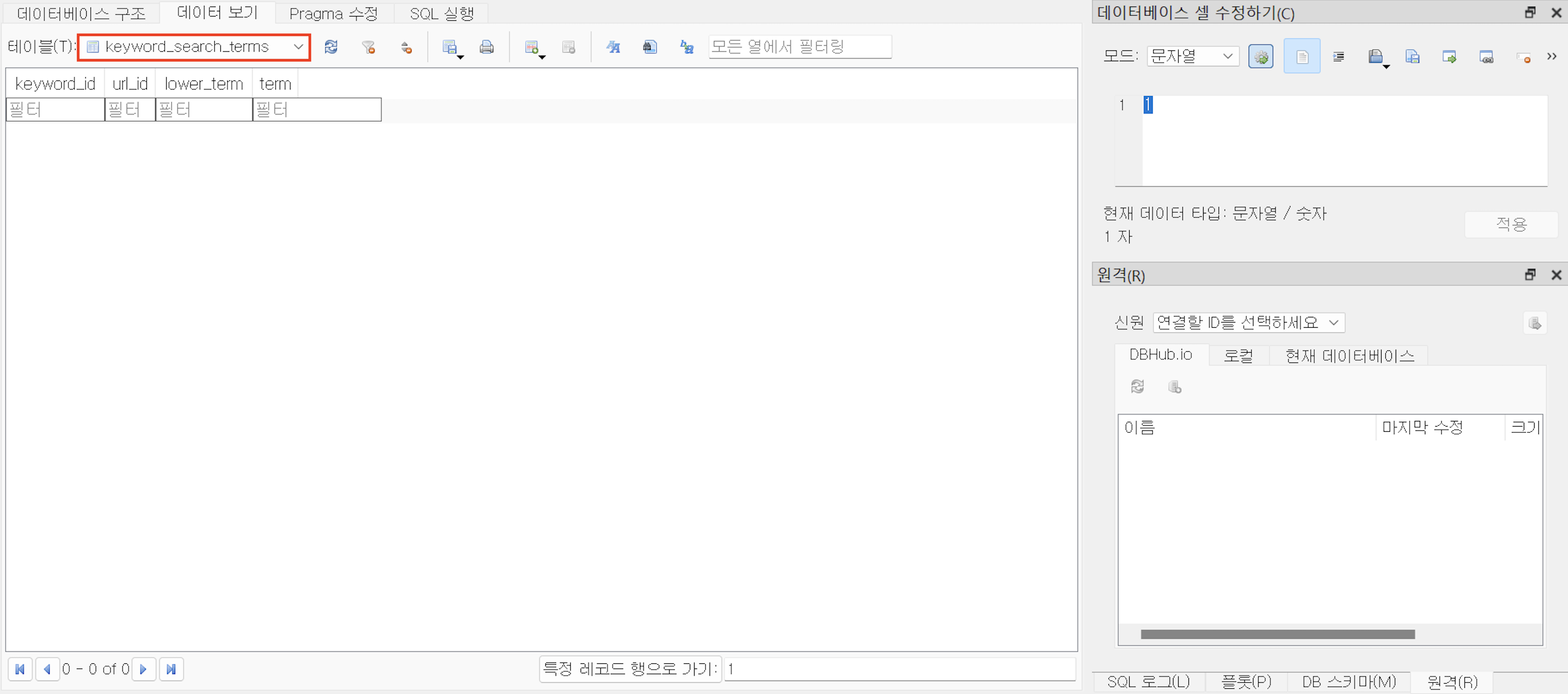Click the 모든 열에서 필터링 input
1568x694 pixels.
pyautogui.click(x=799, y=47)
